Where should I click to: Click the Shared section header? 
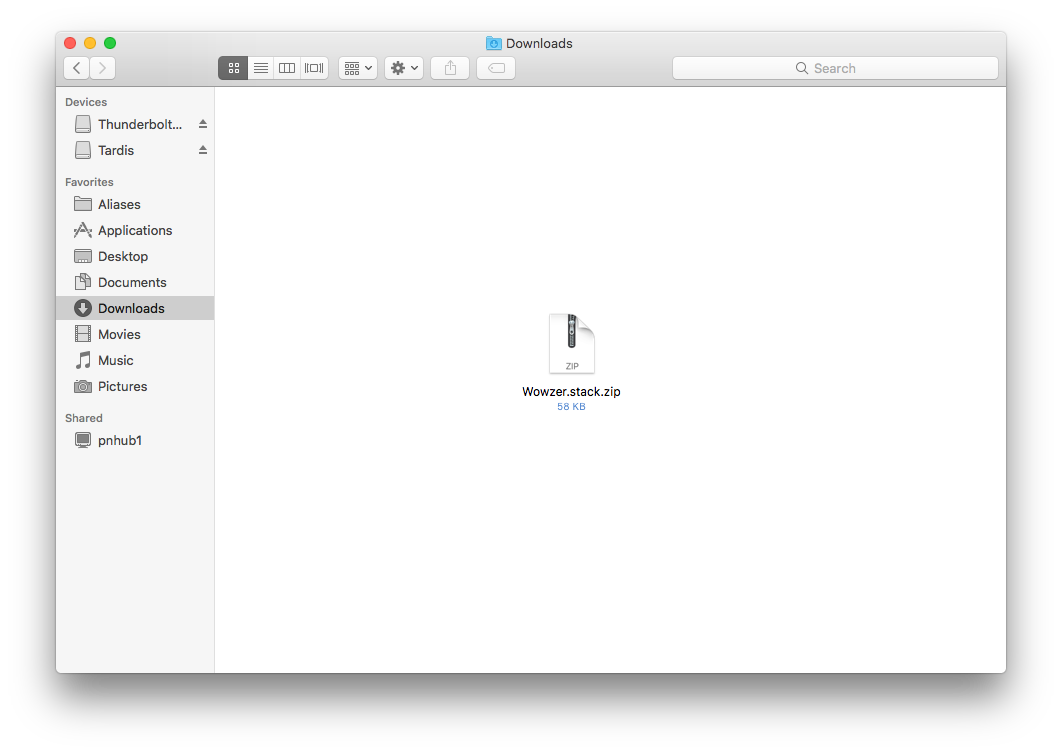tap(84, 418)
